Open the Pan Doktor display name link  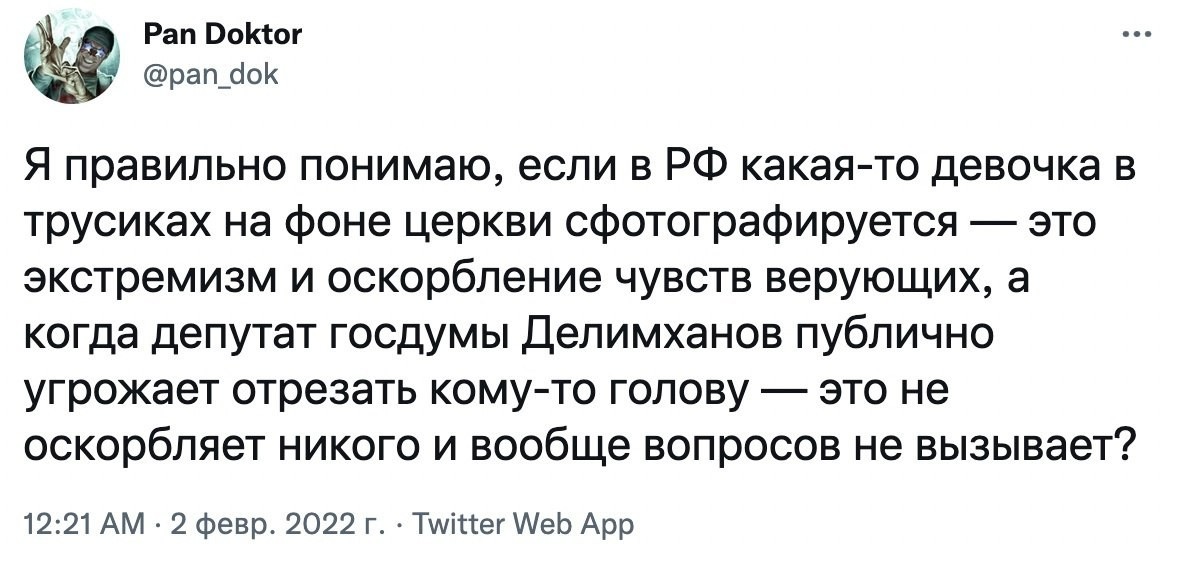pos(221,37)
